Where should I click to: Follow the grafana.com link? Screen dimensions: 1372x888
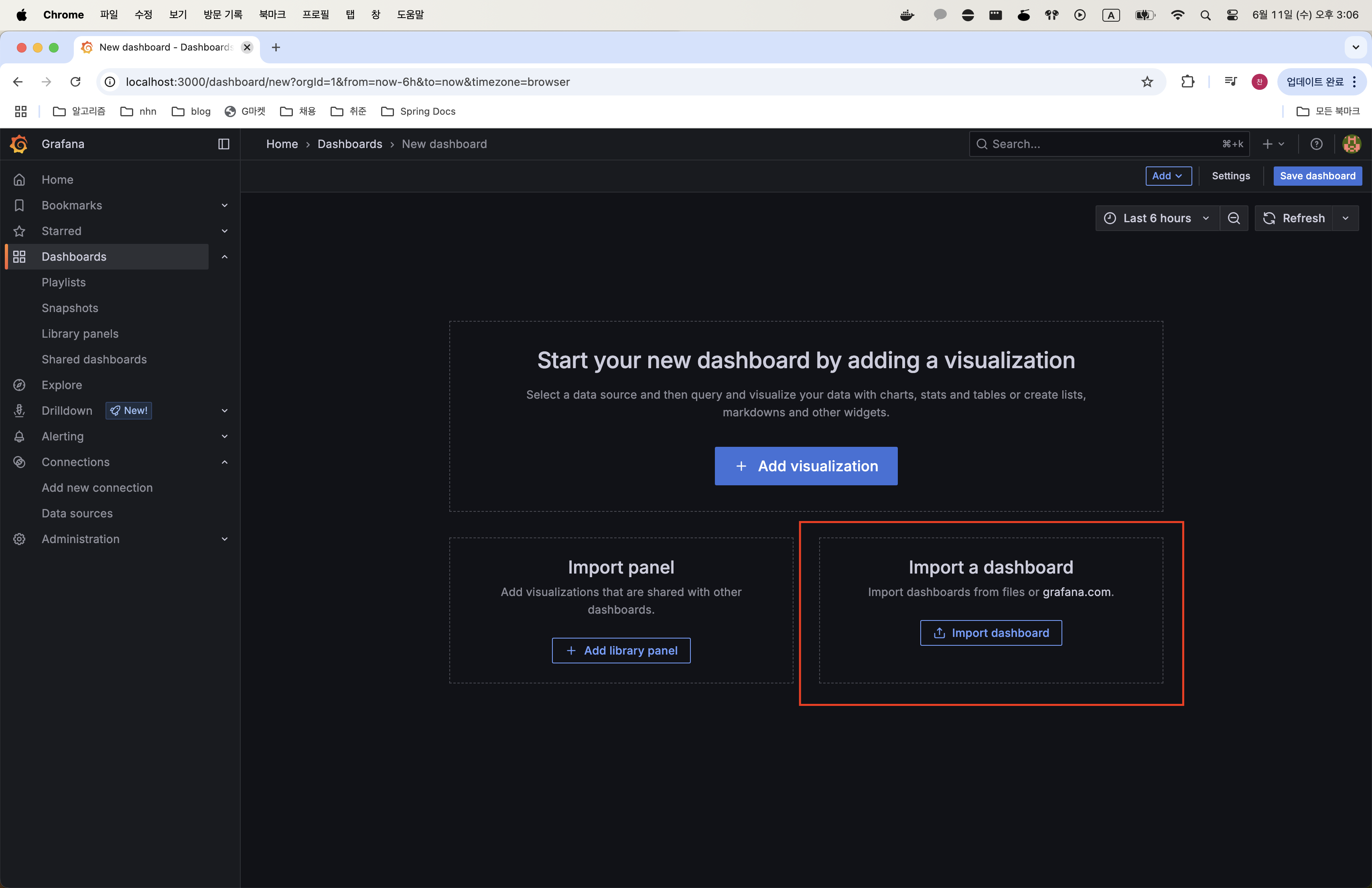coord(1076,592)
